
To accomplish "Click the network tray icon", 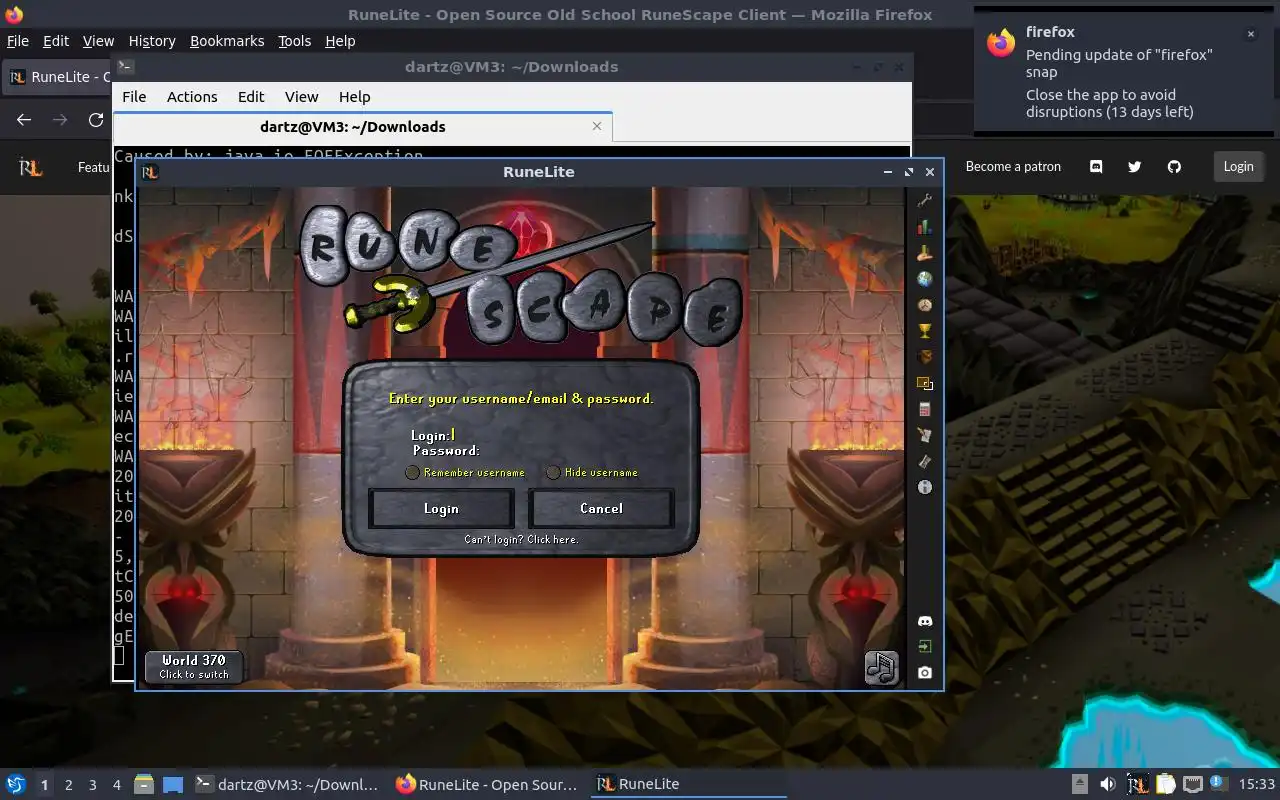I will pos(1192,784).
